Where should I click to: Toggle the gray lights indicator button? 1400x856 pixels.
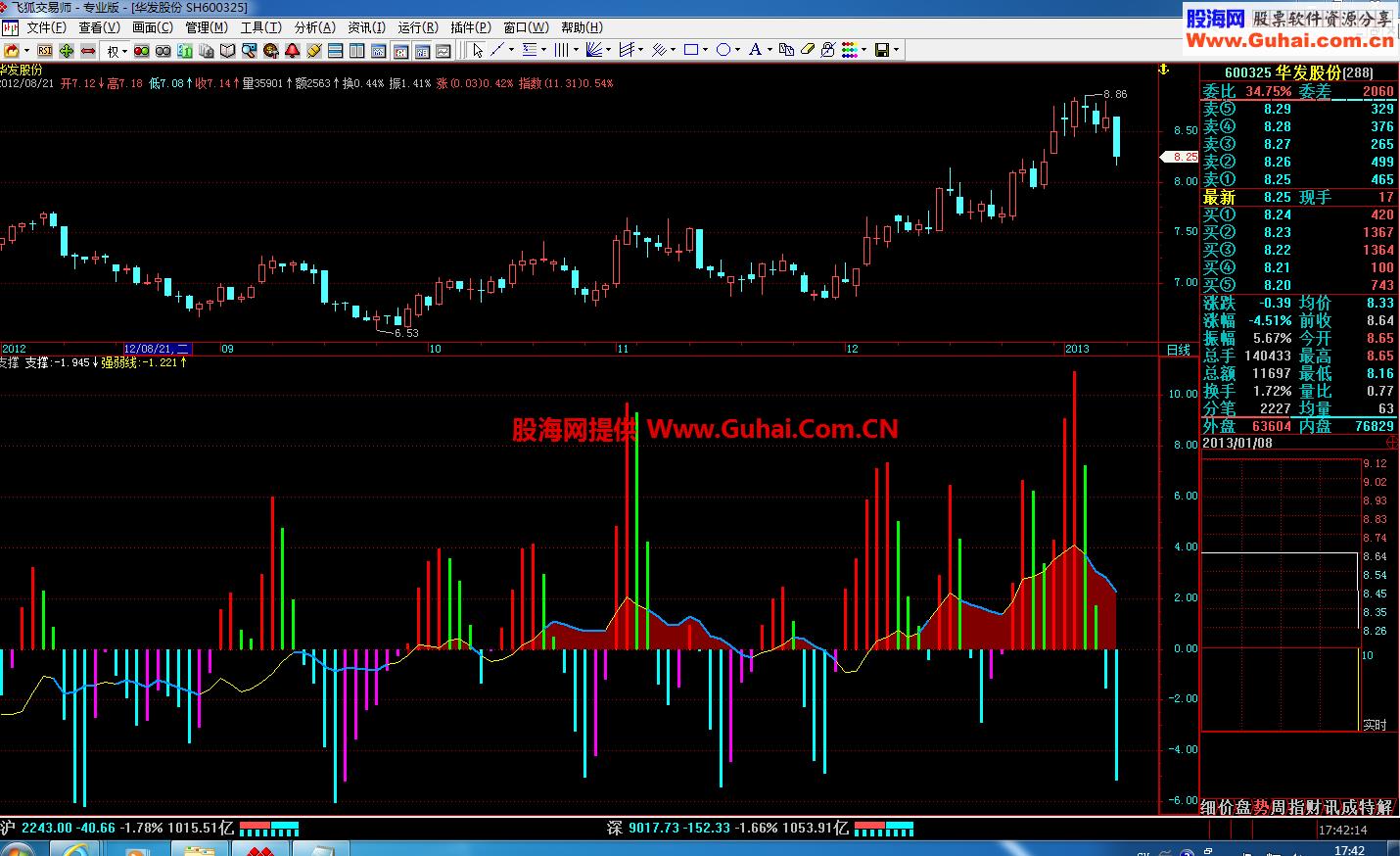pos(163,50)
